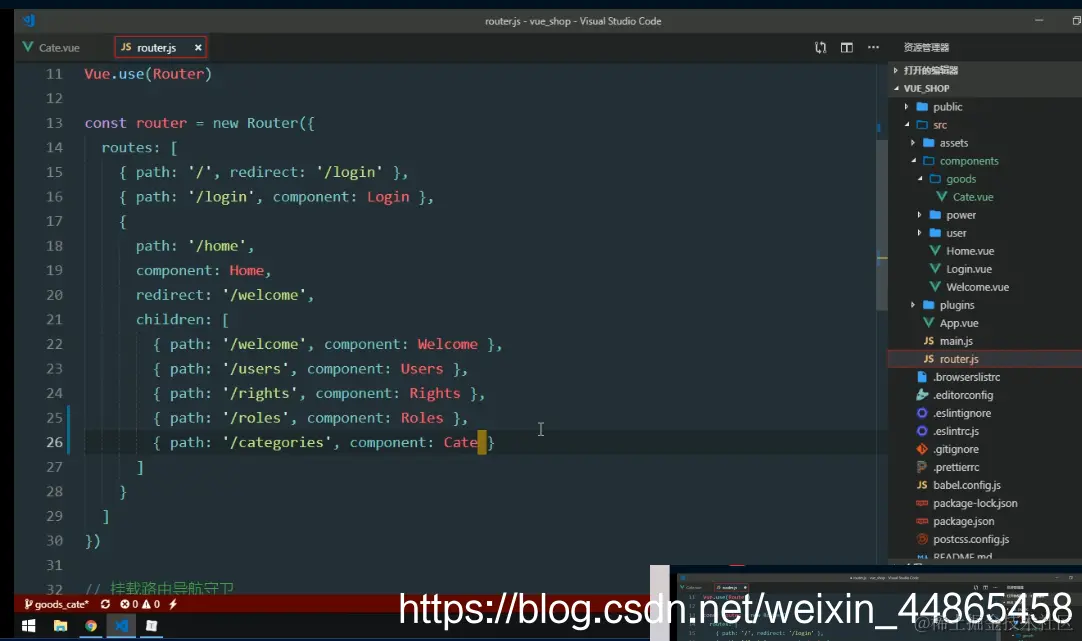The width and height of the screenshot is (1082, 641).
Task: Collapse the goods folder arrow
Action: click(920, 179)
